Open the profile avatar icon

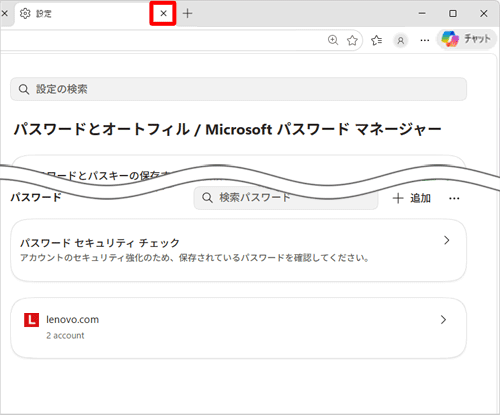pos(401,40)
